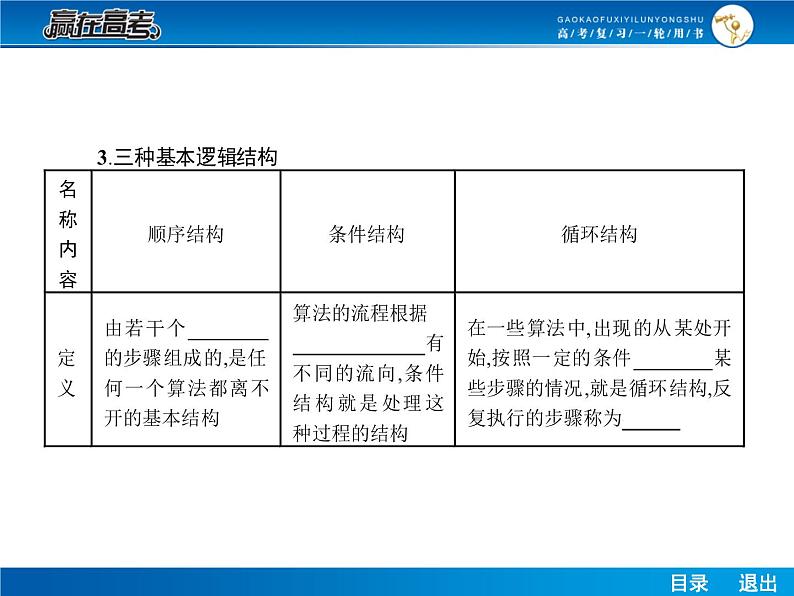This screenshot has width=794, height=596.
Task: Click the 条件结构 table header cell
Action: click(x=367, y=232)
